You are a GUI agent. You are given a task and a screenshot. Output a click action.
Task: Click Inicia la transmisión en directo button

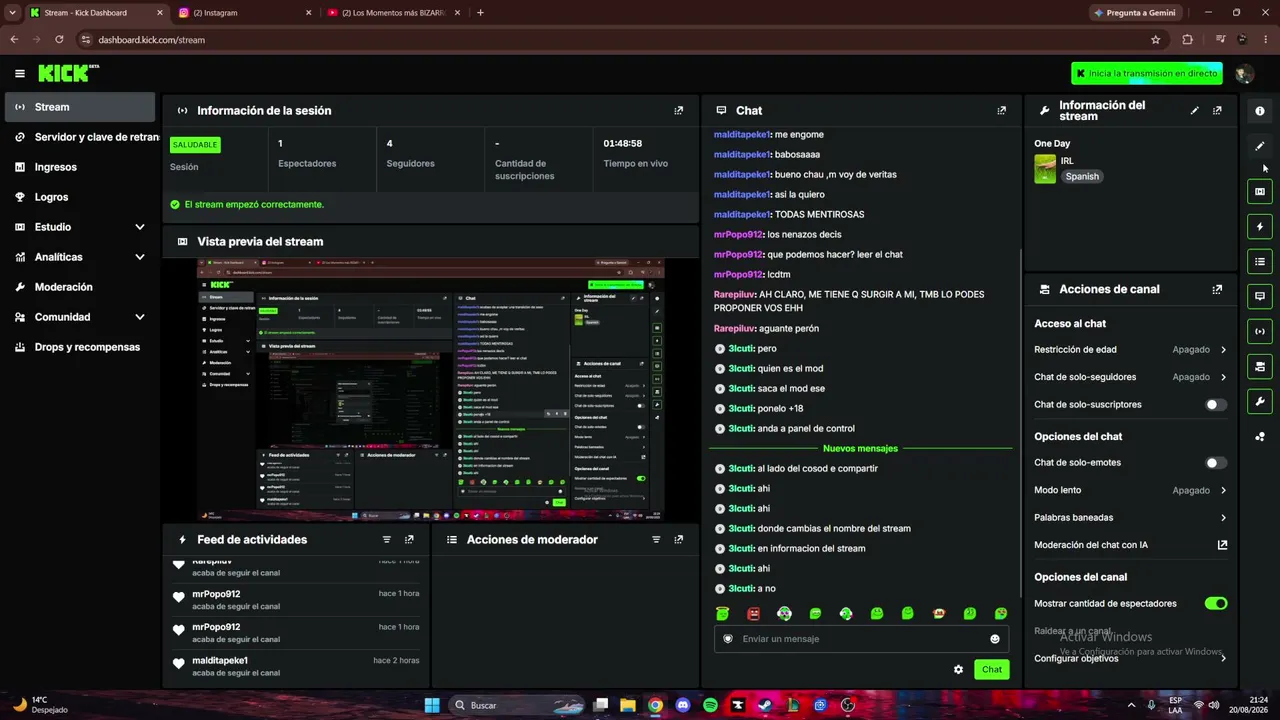click(1146, 73)
